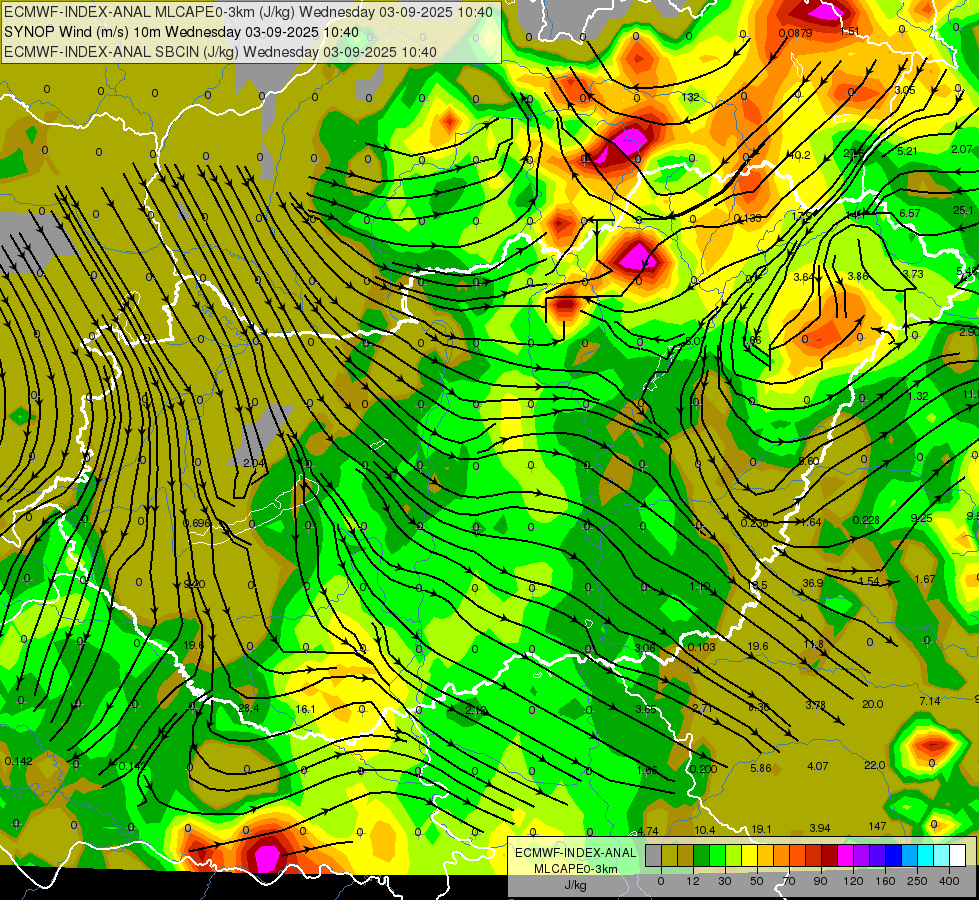979x900 pixels.
Task: Click the map value 4.07
Action: point(818,766)
